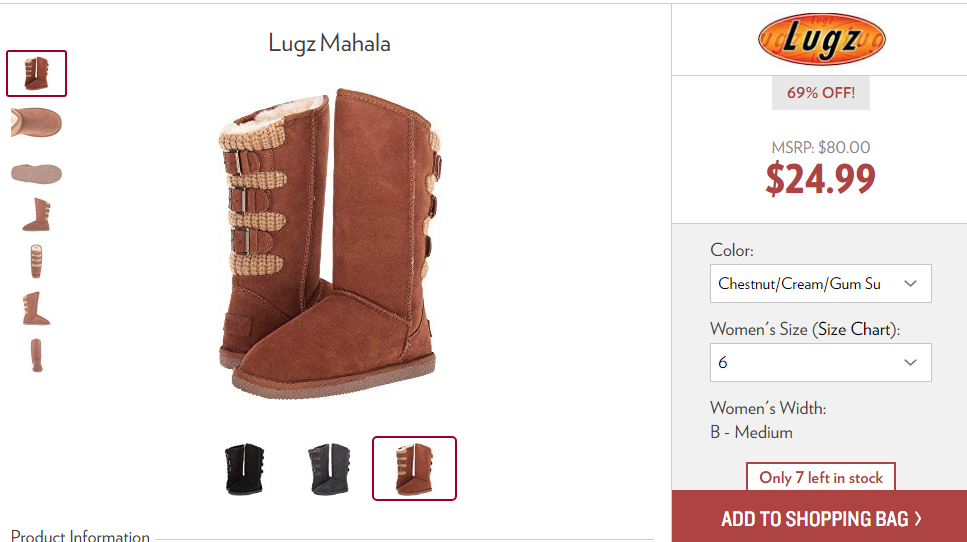967x542 pixels.
Task: Click the Only 7 left in stock label
Action: click(x=821, y=477)
